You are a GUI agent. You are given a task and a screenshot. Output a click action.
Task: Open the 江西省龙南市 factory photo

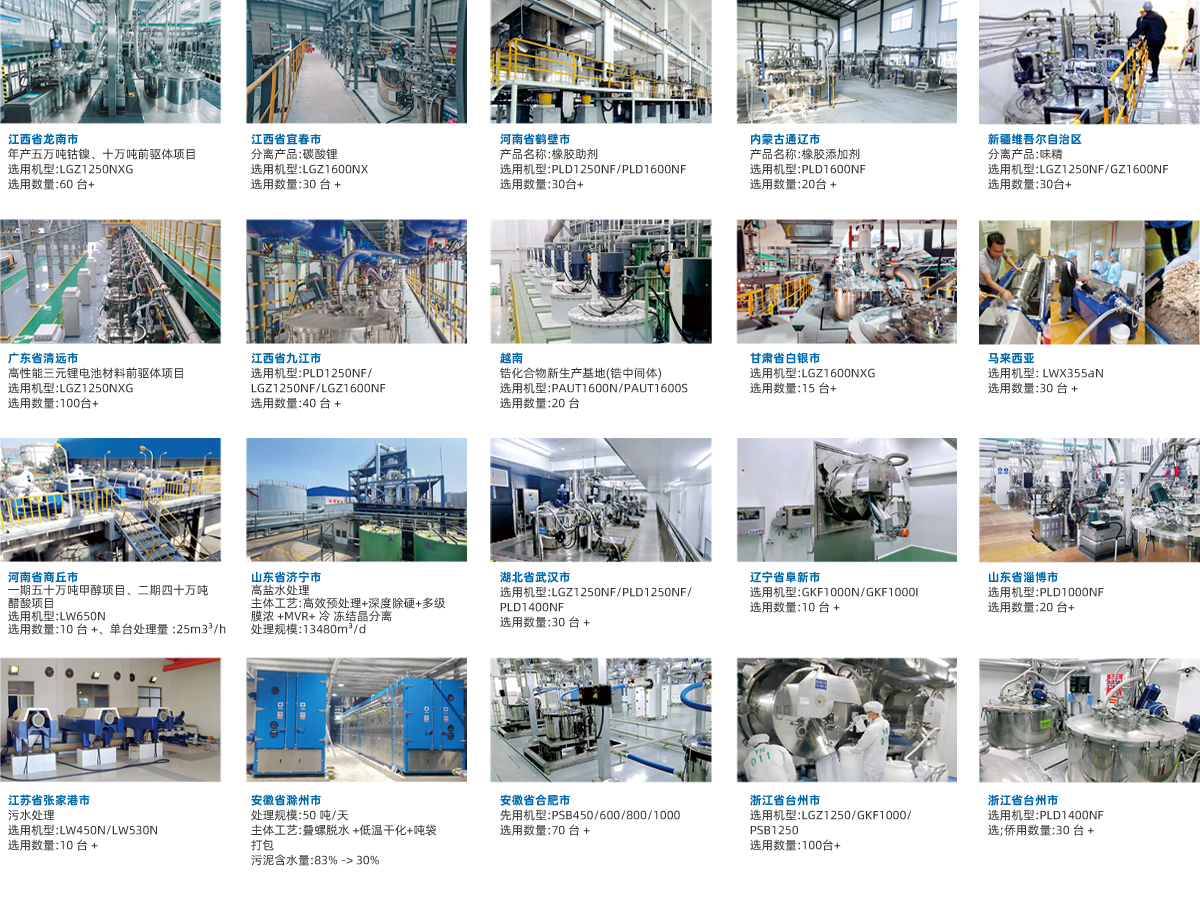pyautogui.click(x=110, y=62)
